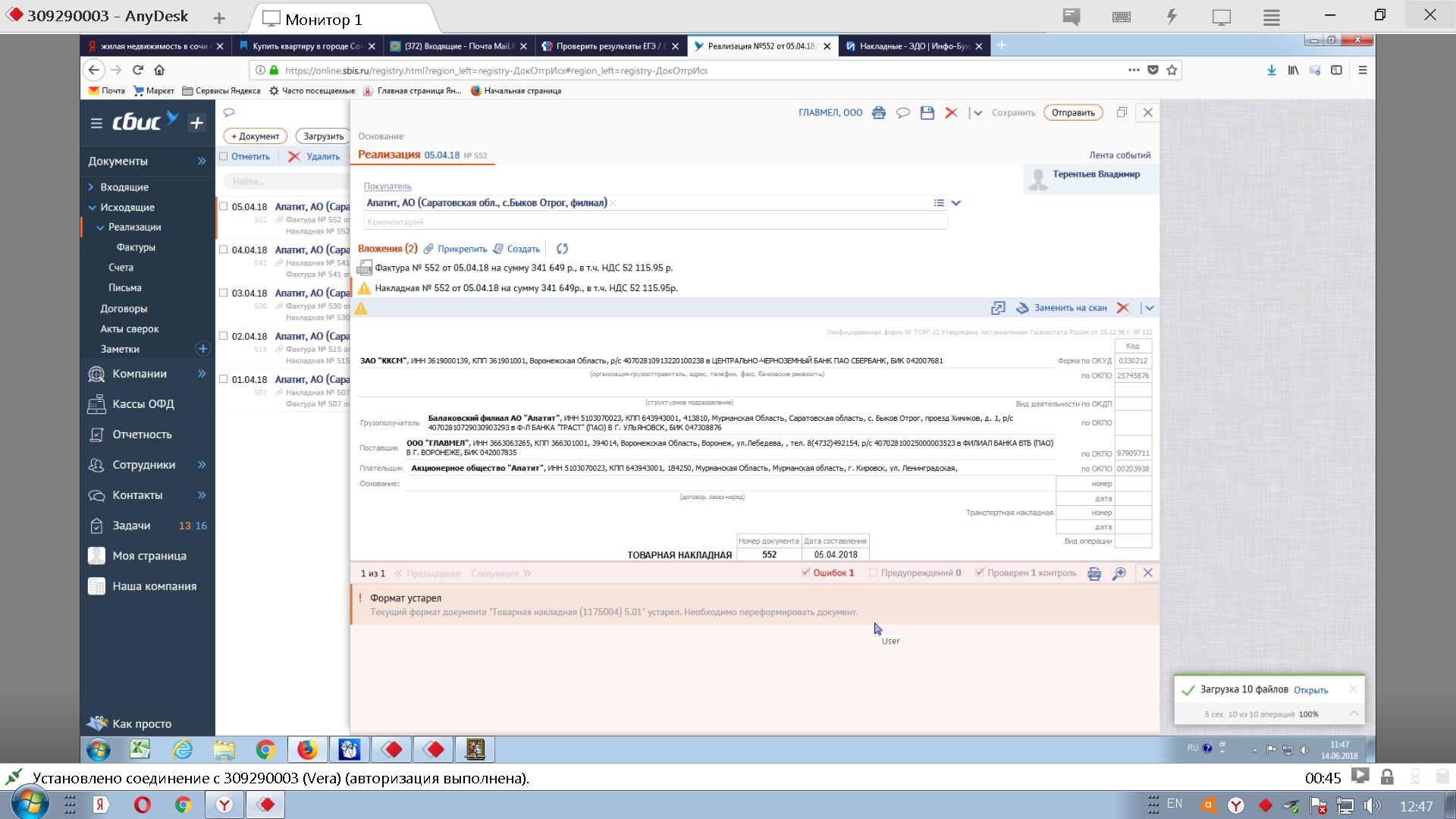Click the + Документ button
This screenshot has width=1456, height=819.
tap(255, 136)
